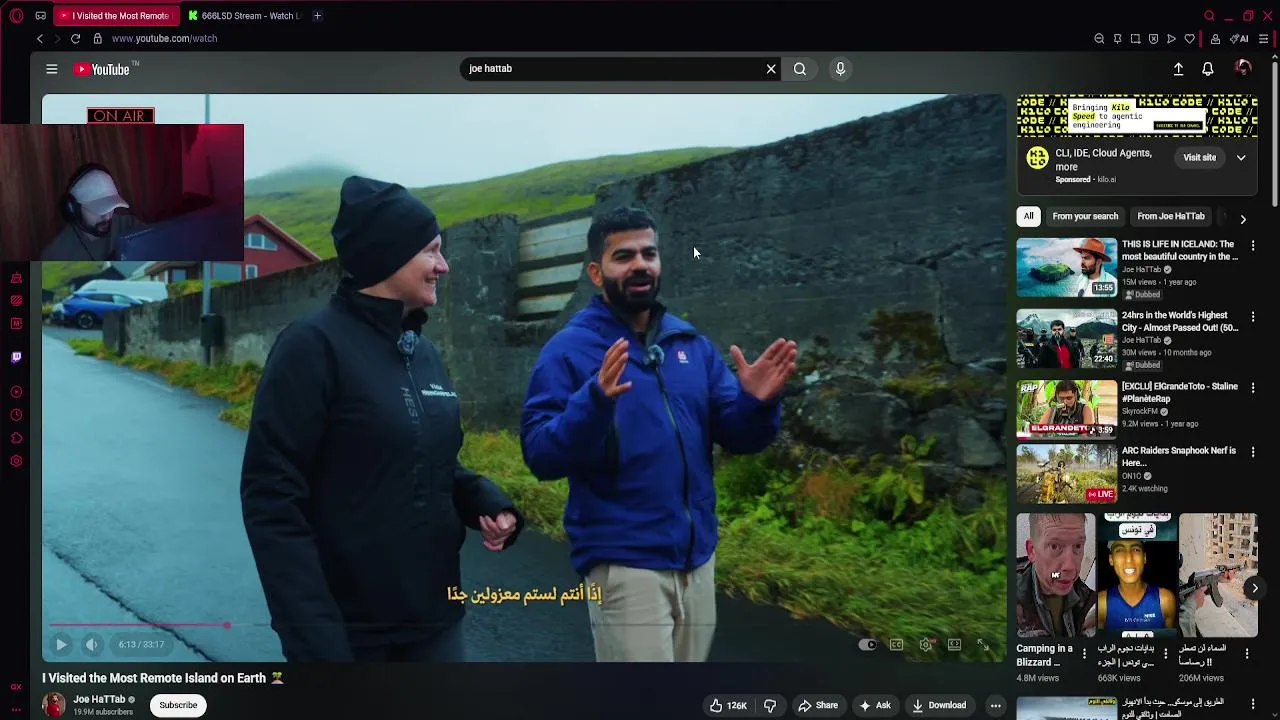Open the workspaces icon beside Opera logo
Image resolution: width=1280 pixels, height=720 pixels.
[40, 16]
